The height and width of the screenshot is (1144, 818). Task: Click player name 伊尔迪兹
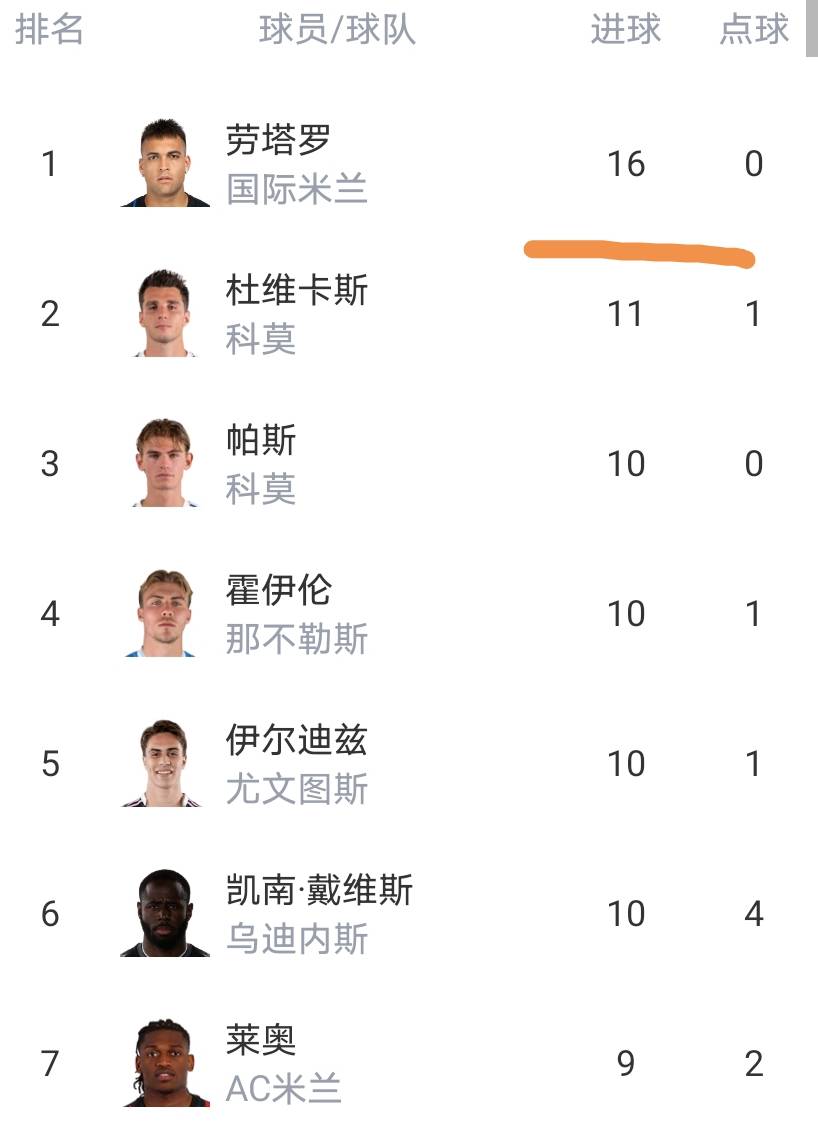point(297,741)
